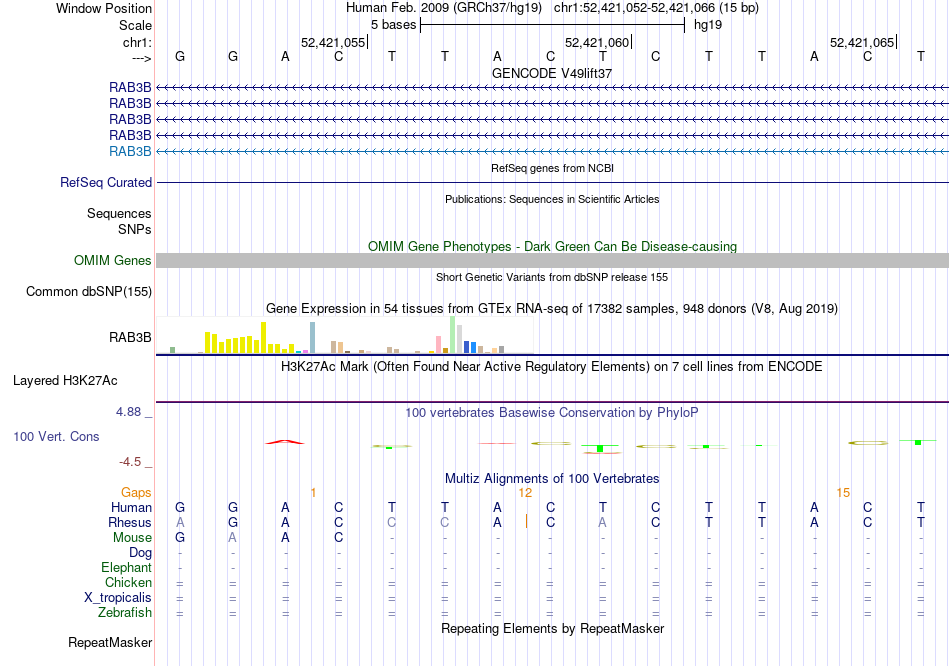
Task: Click the 4.88 PhyloP upper scale value
Action: tap(128, 412)
